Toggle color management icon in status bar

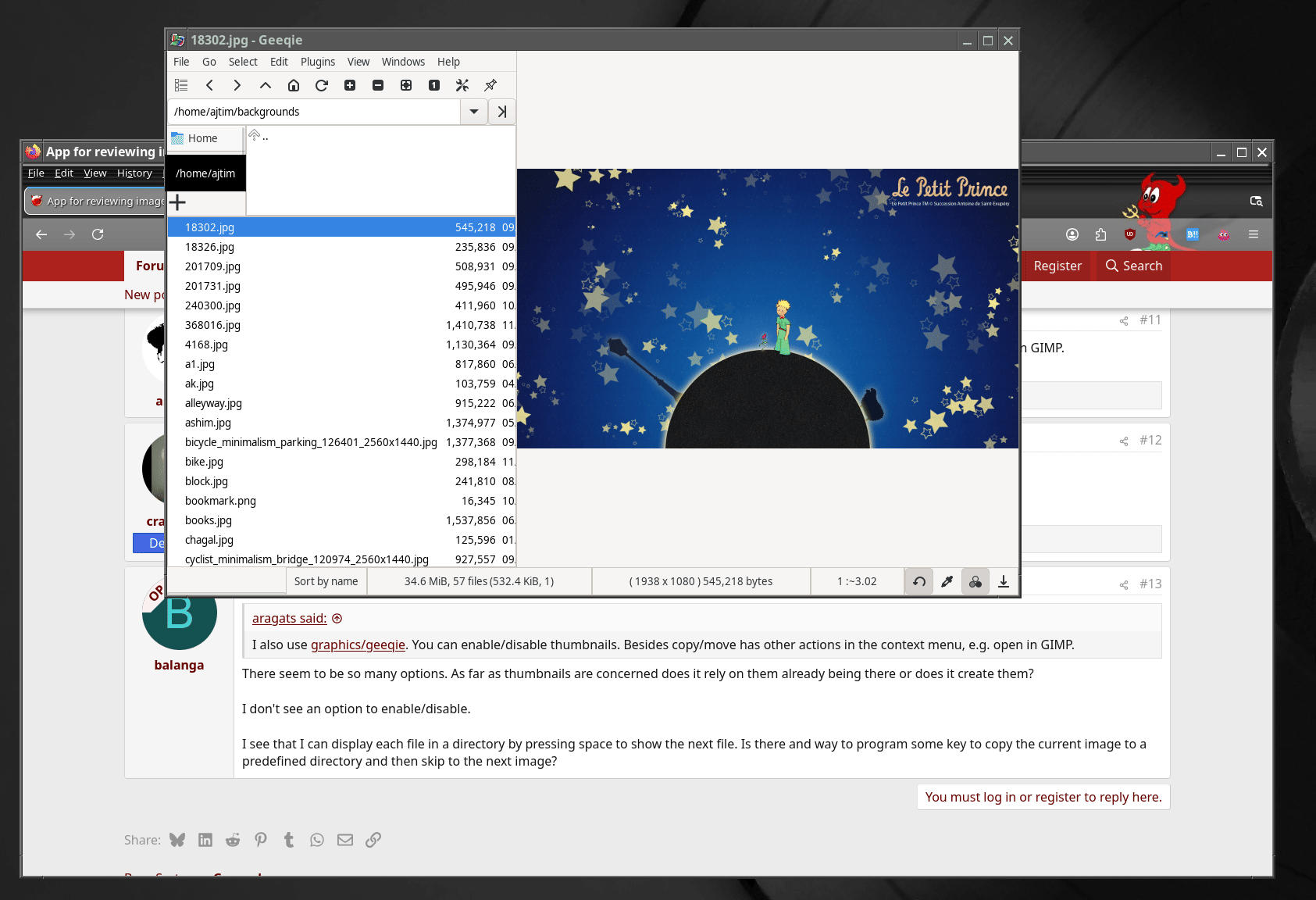(x=975, y=581)
